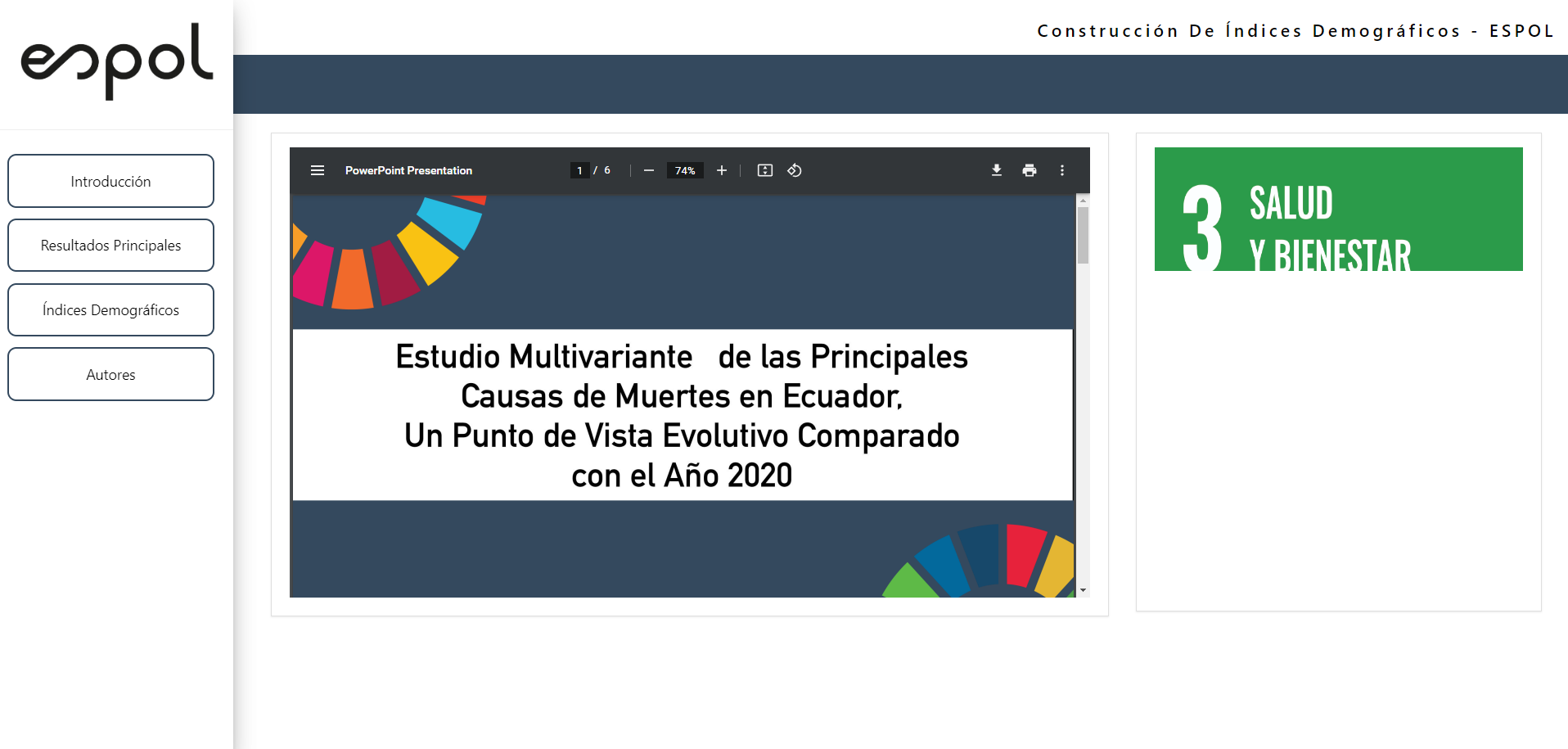Click the PDF vertical scrollbar thumb

[1083, 235]
